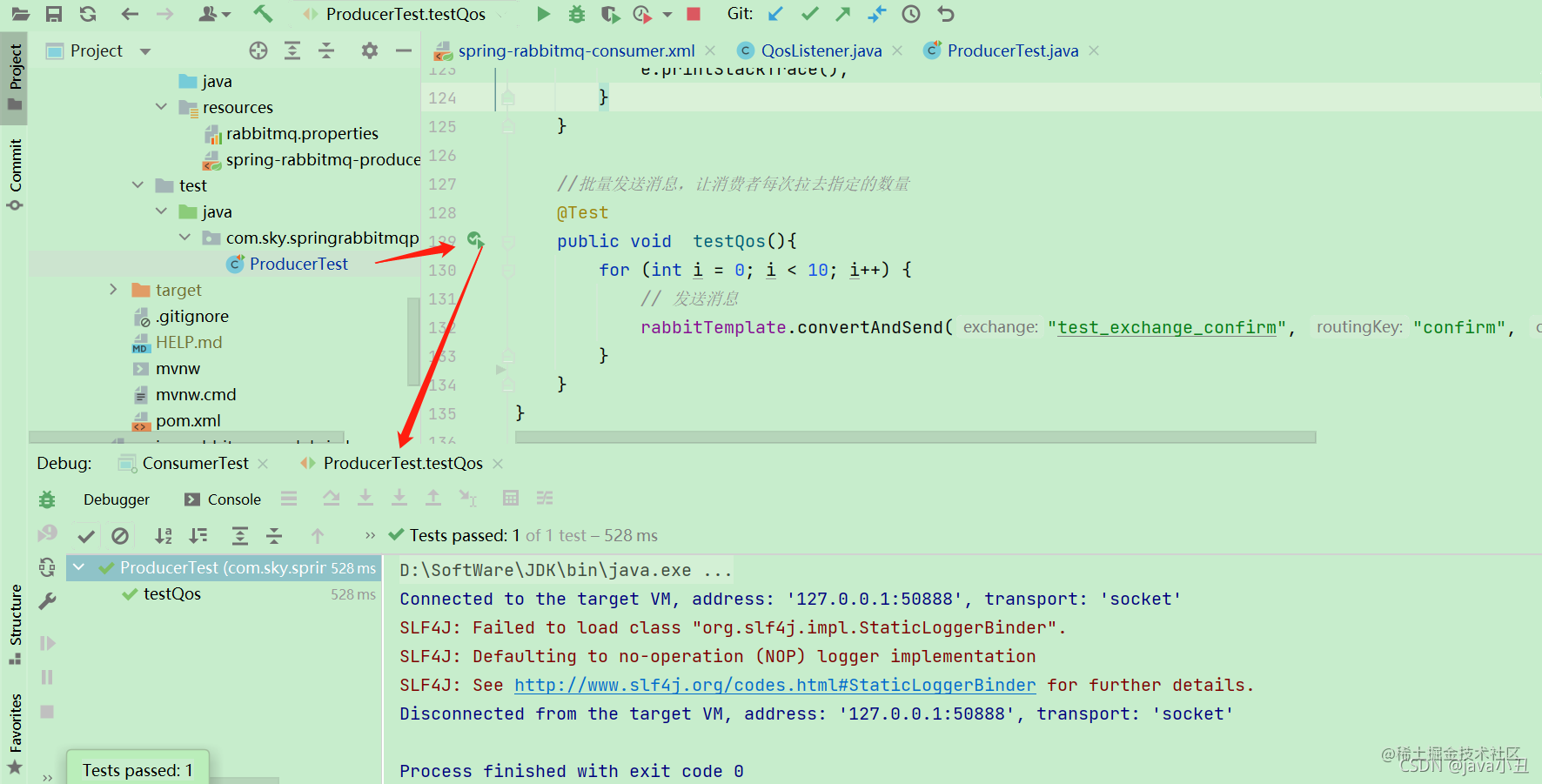
Task: Open the Console sub-tab
Action: 224,499
